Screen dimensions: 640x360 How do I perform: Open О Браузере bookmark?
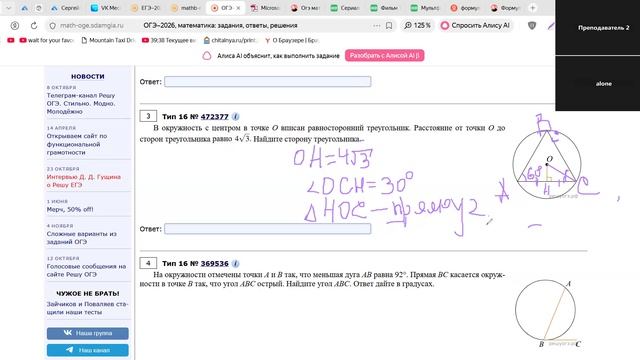pos(291,40)
